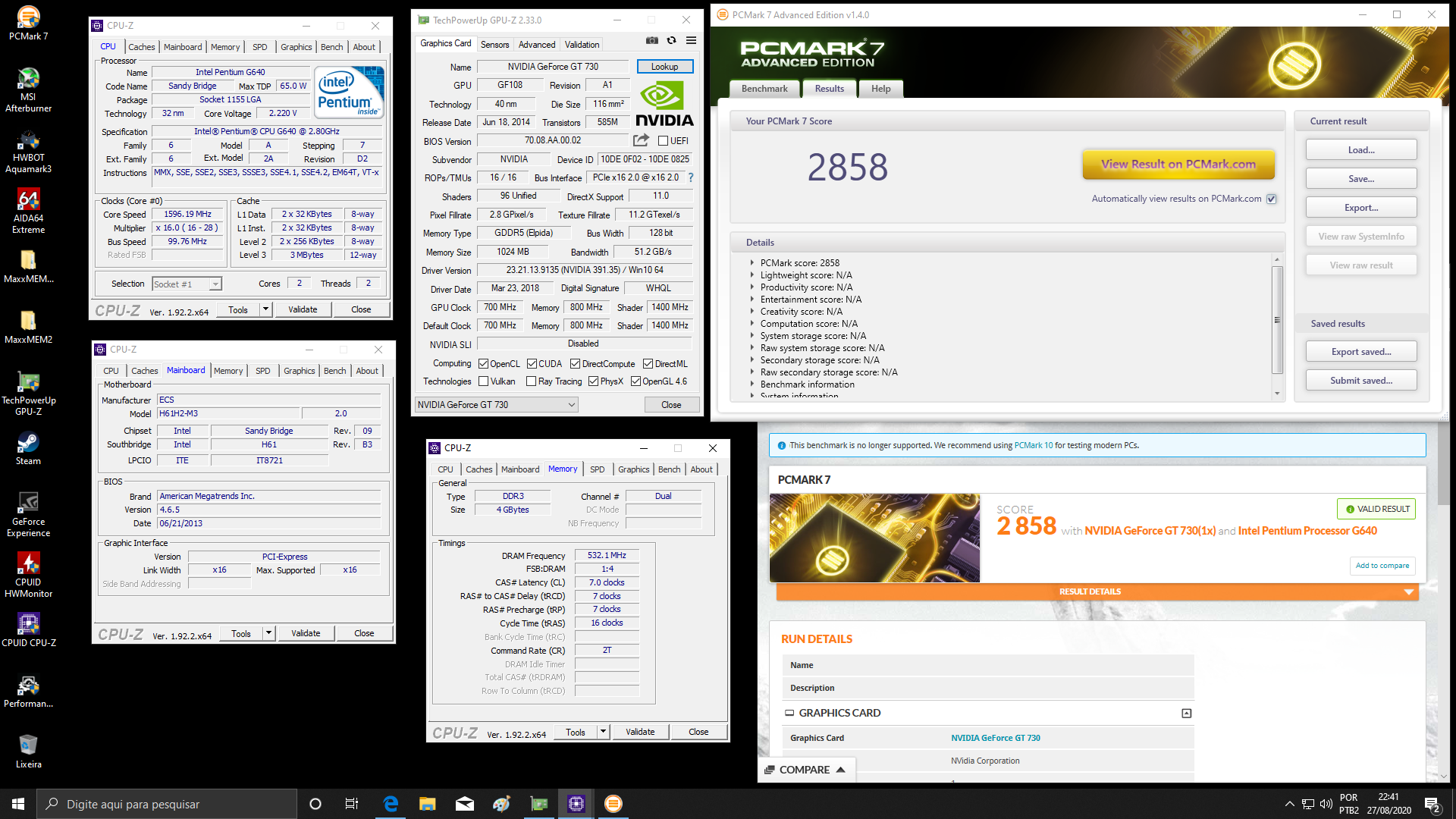The image size is (1456, 819).
Task: Click Details list vertical scrollbar
Action: click(1277, 319)
